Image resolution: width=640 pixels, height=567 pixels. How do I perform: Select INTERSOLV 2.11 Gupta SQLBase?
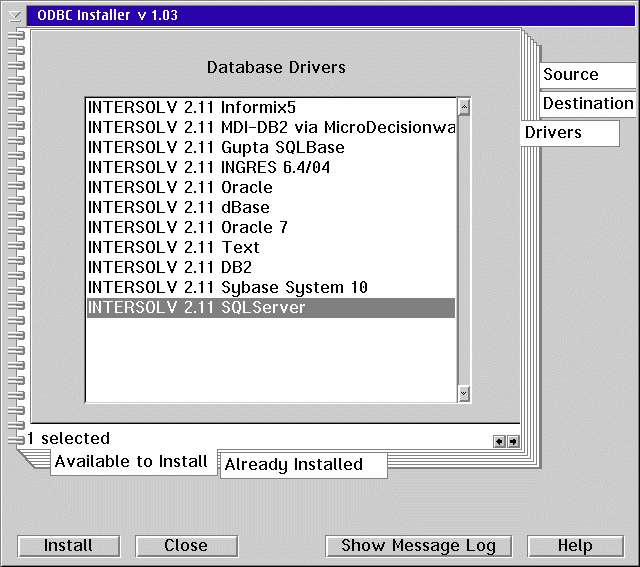[271, 148]
